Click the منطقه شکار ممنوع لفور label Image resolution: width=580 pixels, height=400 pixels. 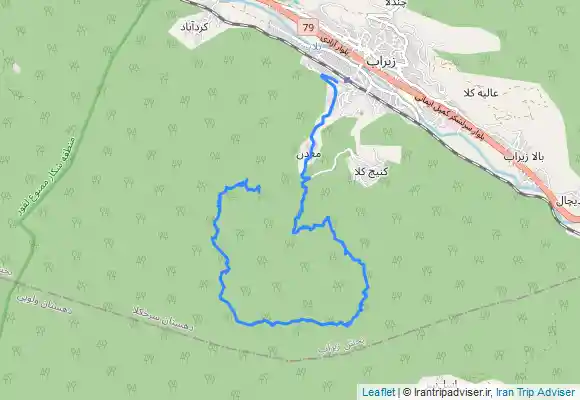tap(47, 177)
